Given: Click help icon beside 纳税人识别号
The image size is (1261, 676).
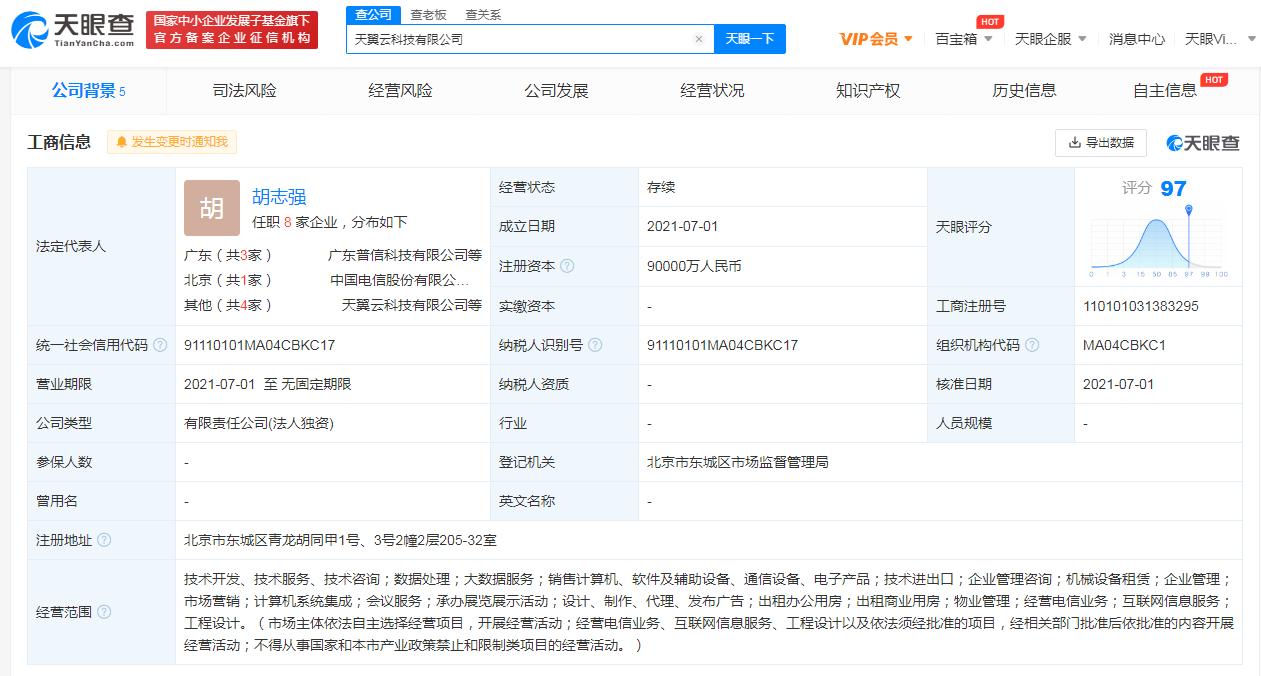Looking at the screenshot, I should tap(596, 345).
